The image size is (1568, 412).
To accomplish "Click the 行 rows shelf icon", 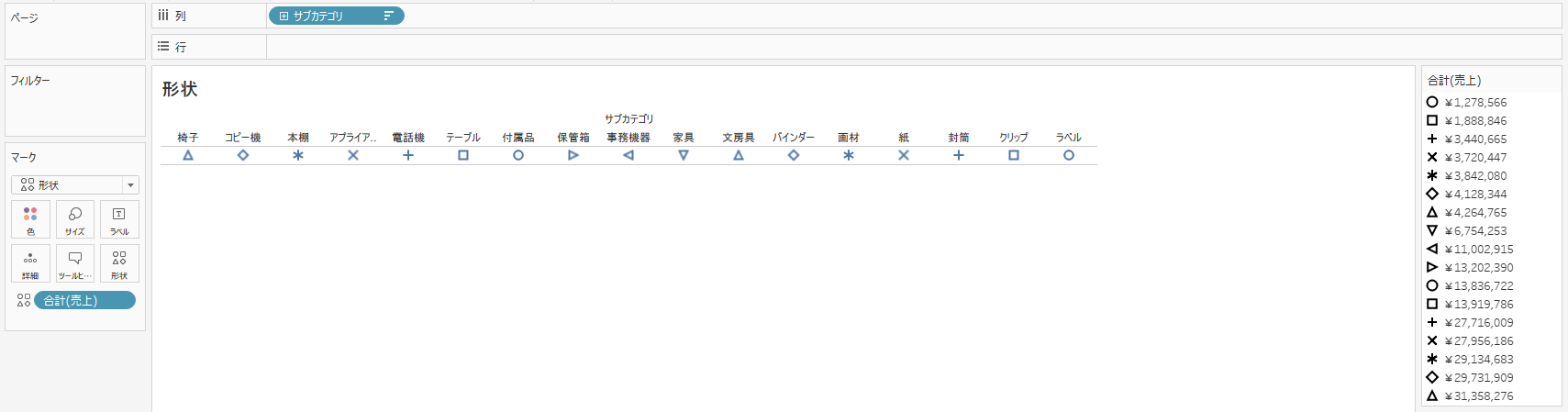I will [163, 46].
